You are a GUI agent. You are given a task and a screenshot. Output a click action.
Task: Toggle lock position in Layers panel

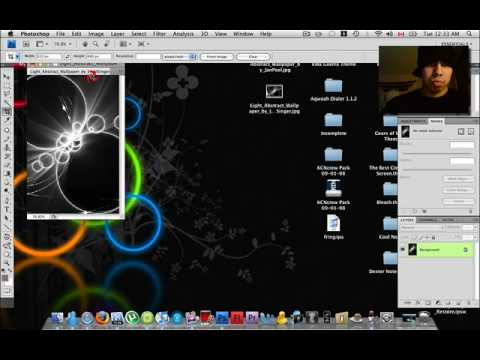click(427, 237)
